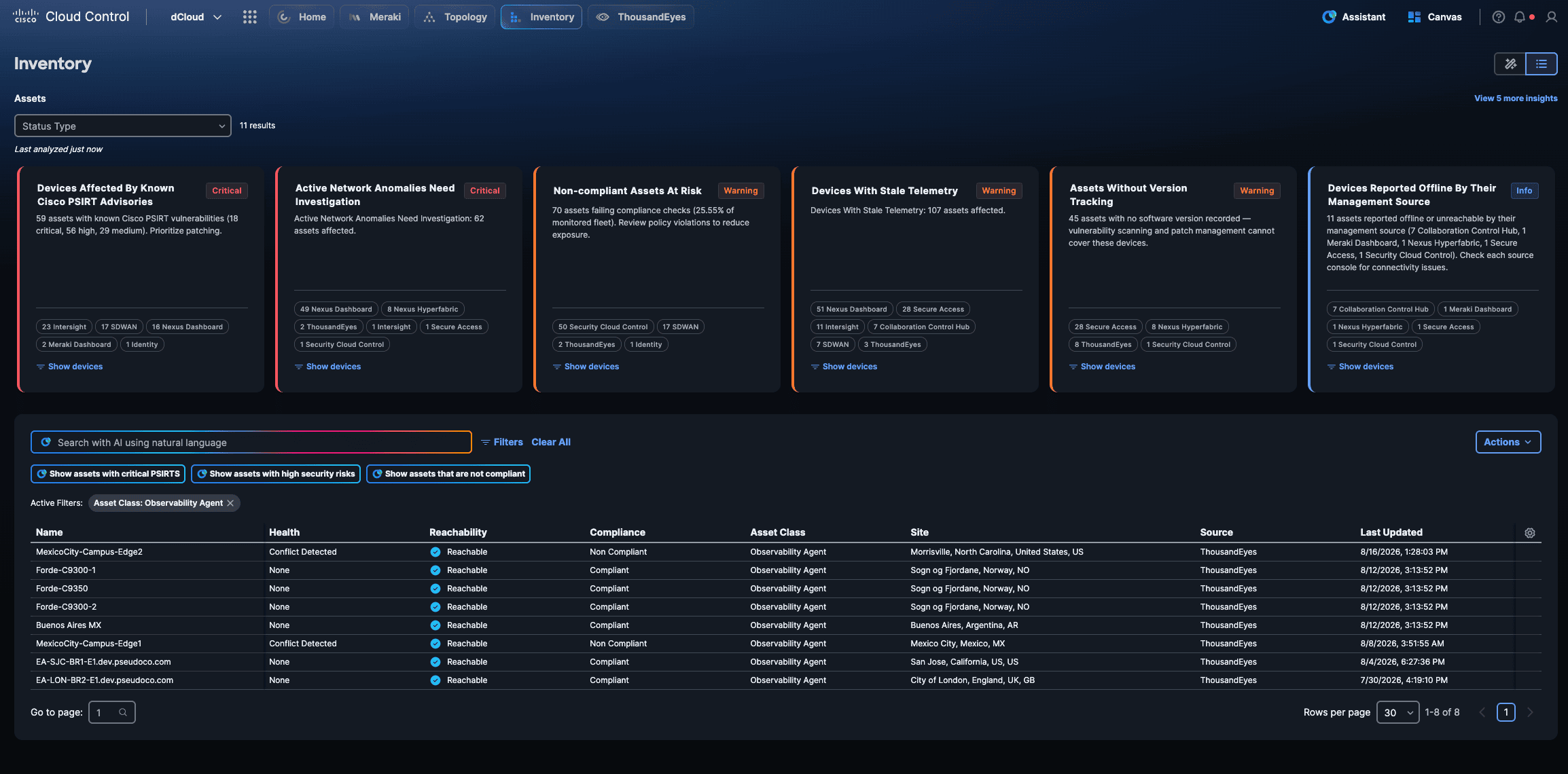Change the Rows per page dropdown
This screenshot has height=774, width=1568.
coord(1397,712)
